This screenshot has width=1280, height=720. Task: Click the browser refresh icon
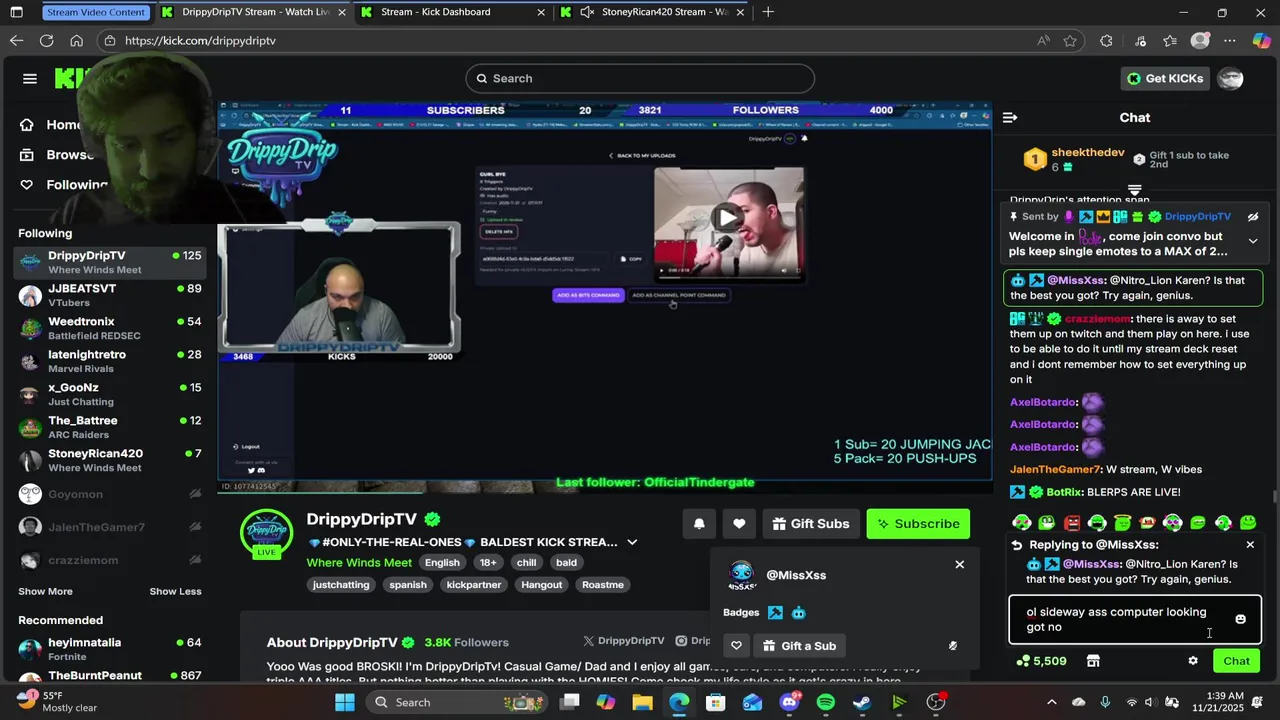[46, 41]
